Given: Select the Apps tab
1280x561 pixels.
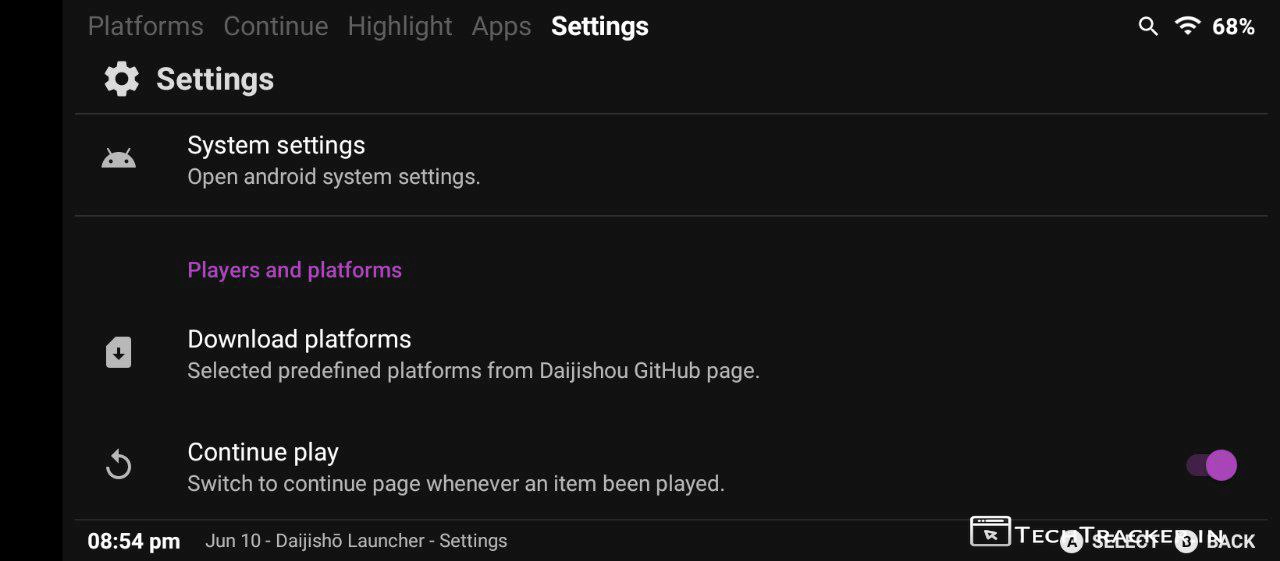Looking at the screenshot, I should click(501, 27).
